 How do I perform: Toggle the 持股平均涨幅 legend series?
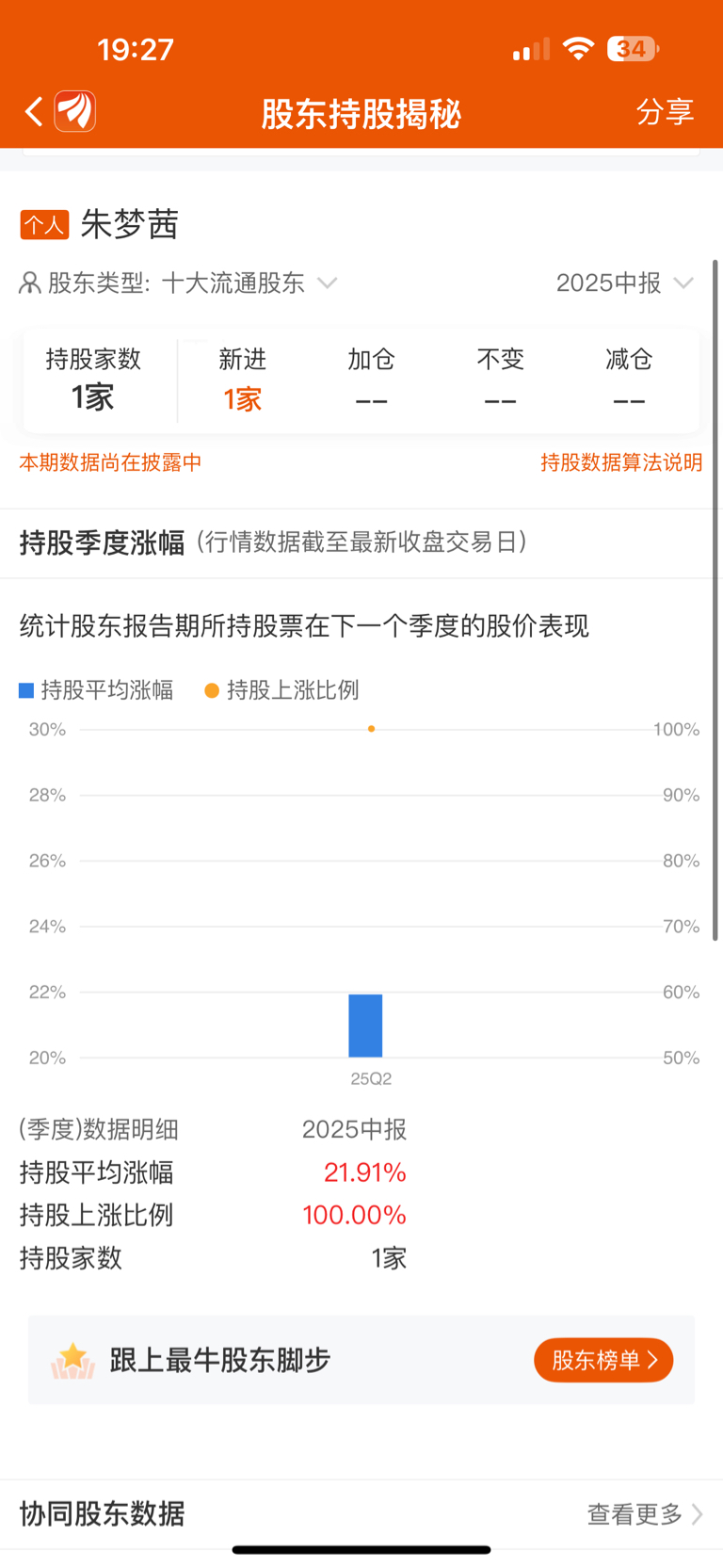click(96, 690)
